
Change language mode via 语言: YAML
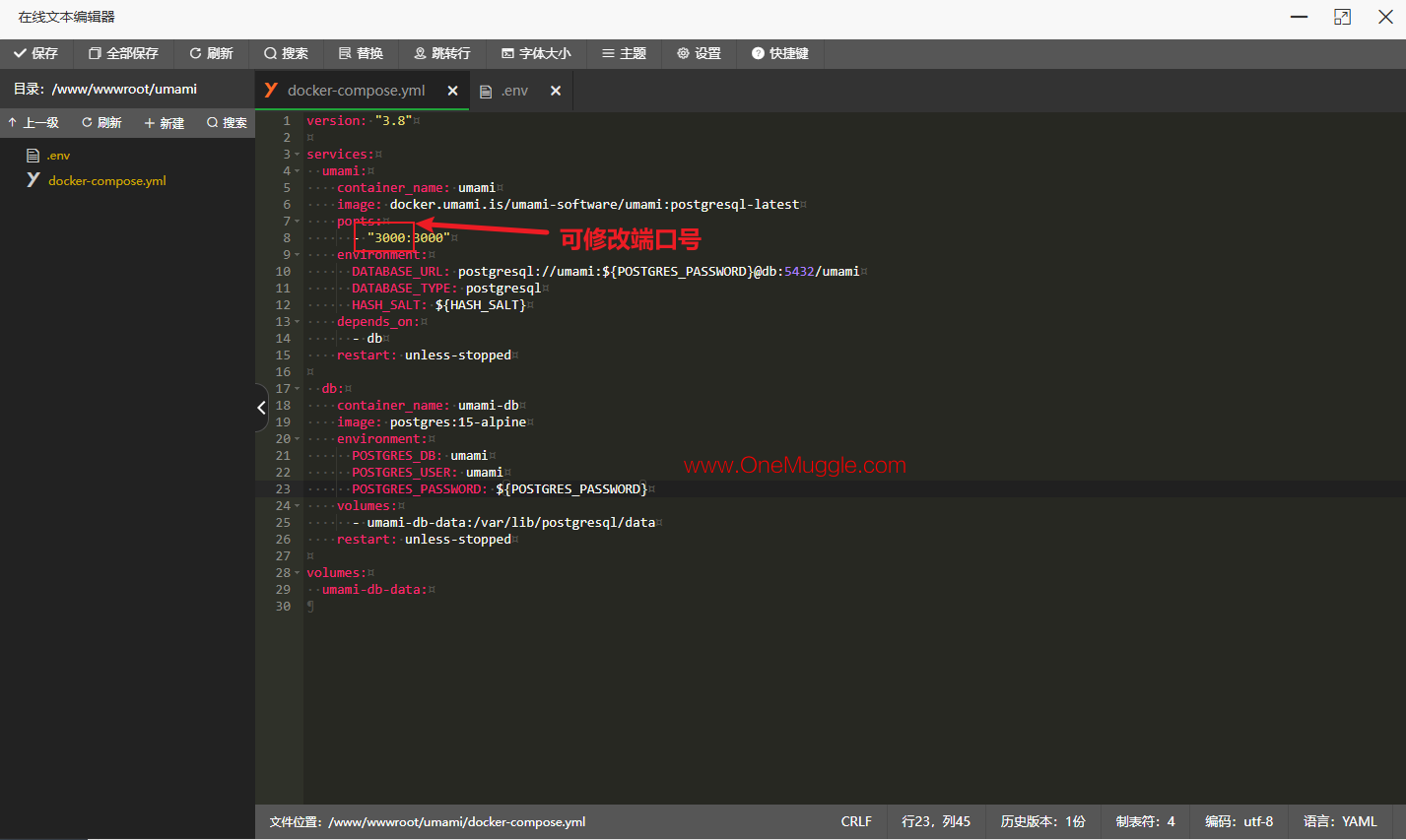click(x=1340, y=821)
